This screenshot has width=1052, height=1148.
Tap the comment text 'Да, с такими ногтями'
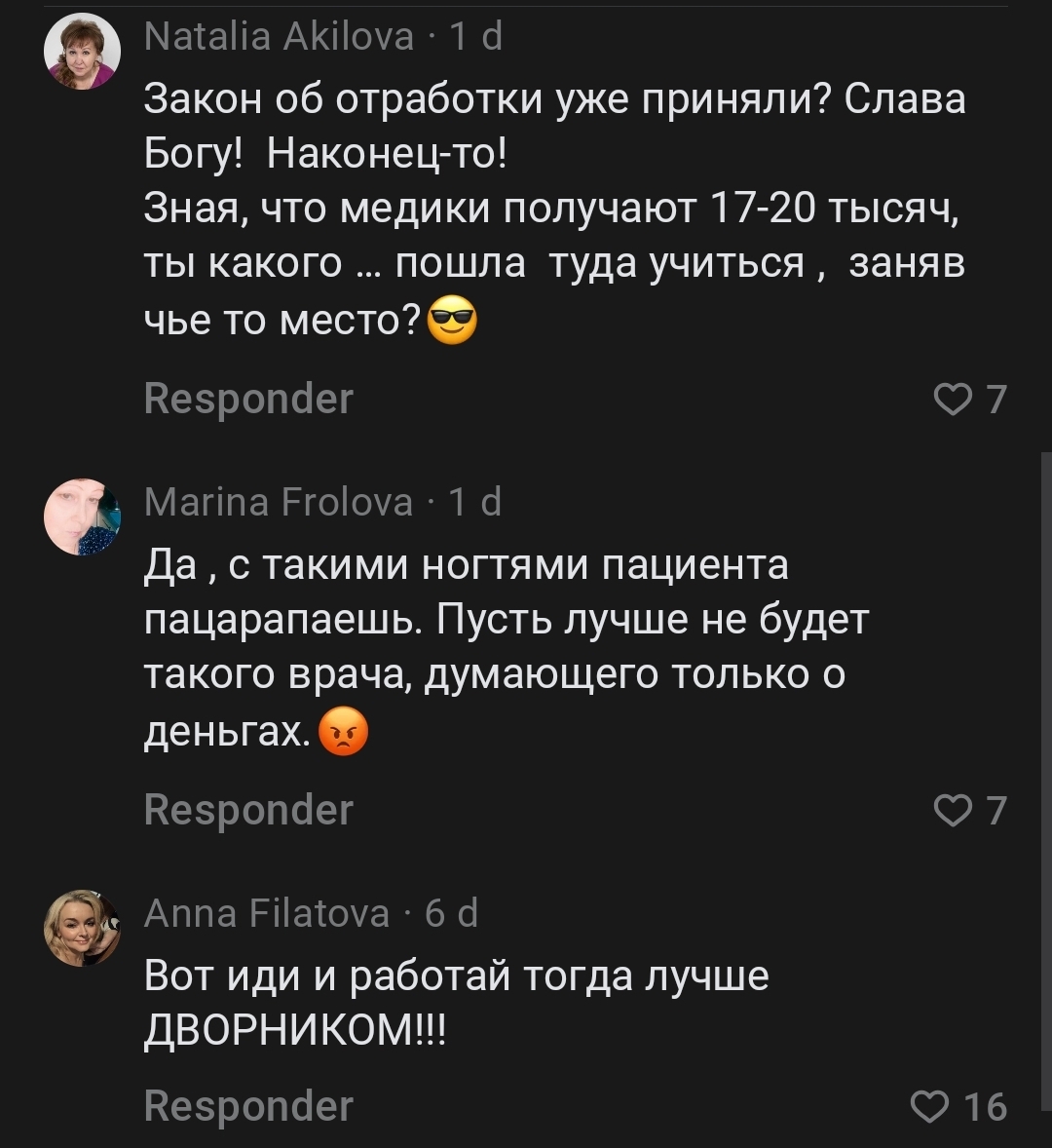coord(505,648)
